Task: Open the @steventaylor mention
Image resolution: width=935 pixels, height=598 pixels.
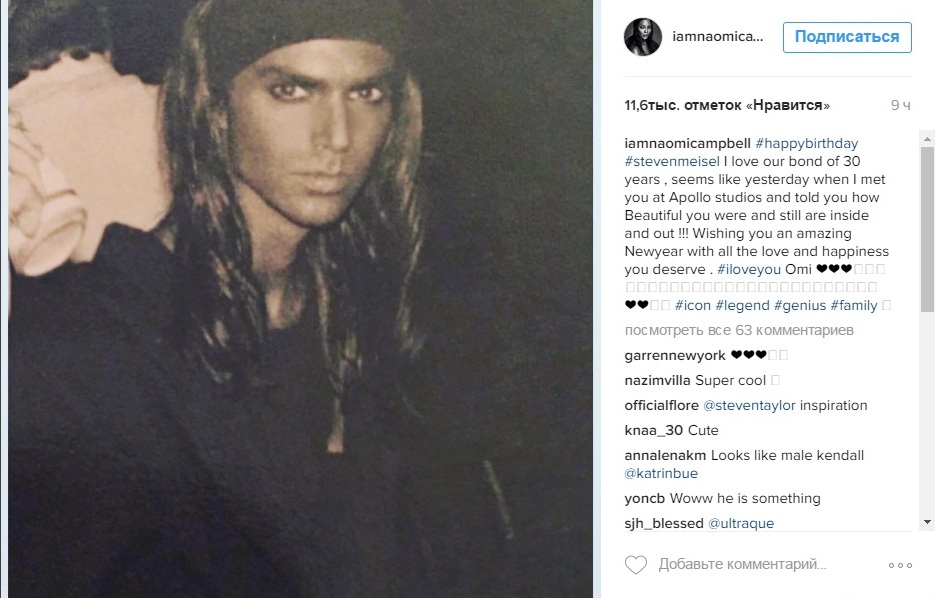Action: [x=749, y=405]
